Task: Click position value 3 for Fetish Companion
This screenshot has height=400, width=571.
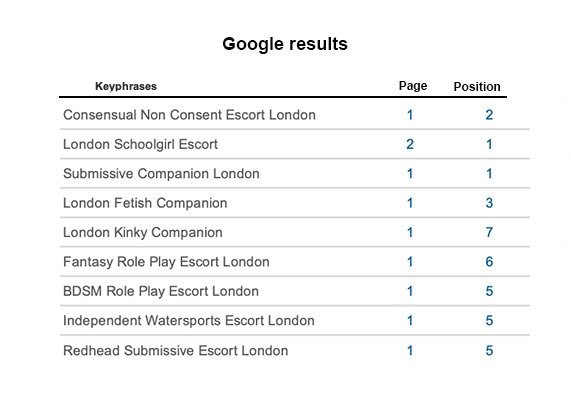Action: click(x=489, y=203)
